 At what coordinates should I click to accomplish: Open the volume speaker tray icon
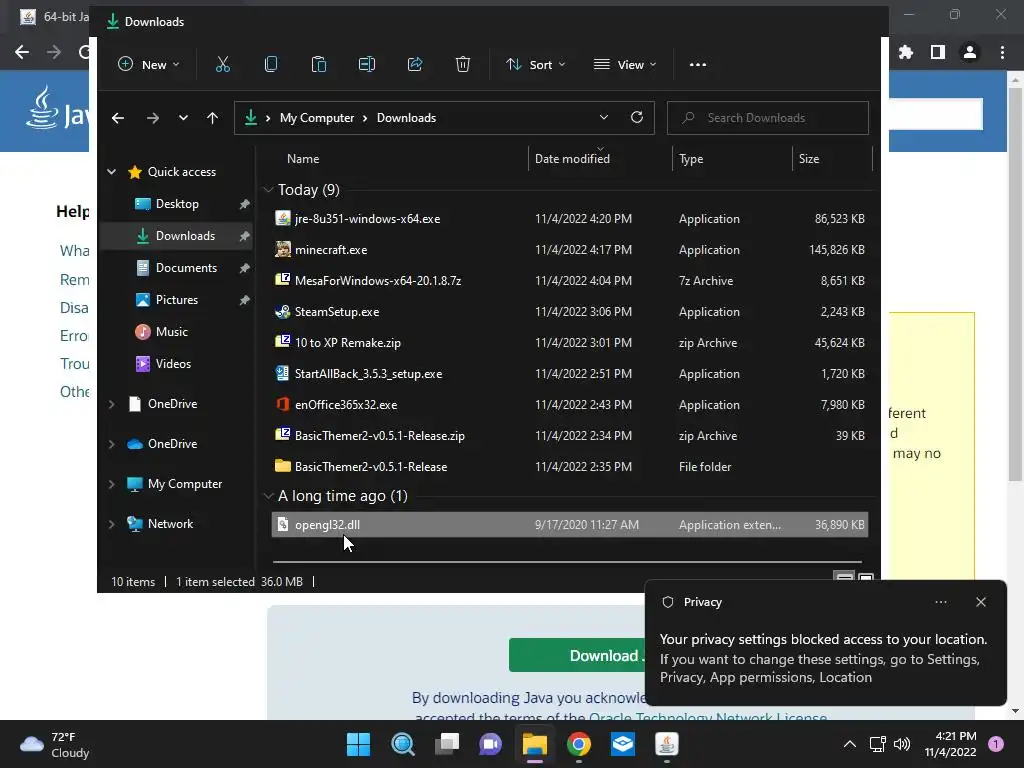coord(902,744)
